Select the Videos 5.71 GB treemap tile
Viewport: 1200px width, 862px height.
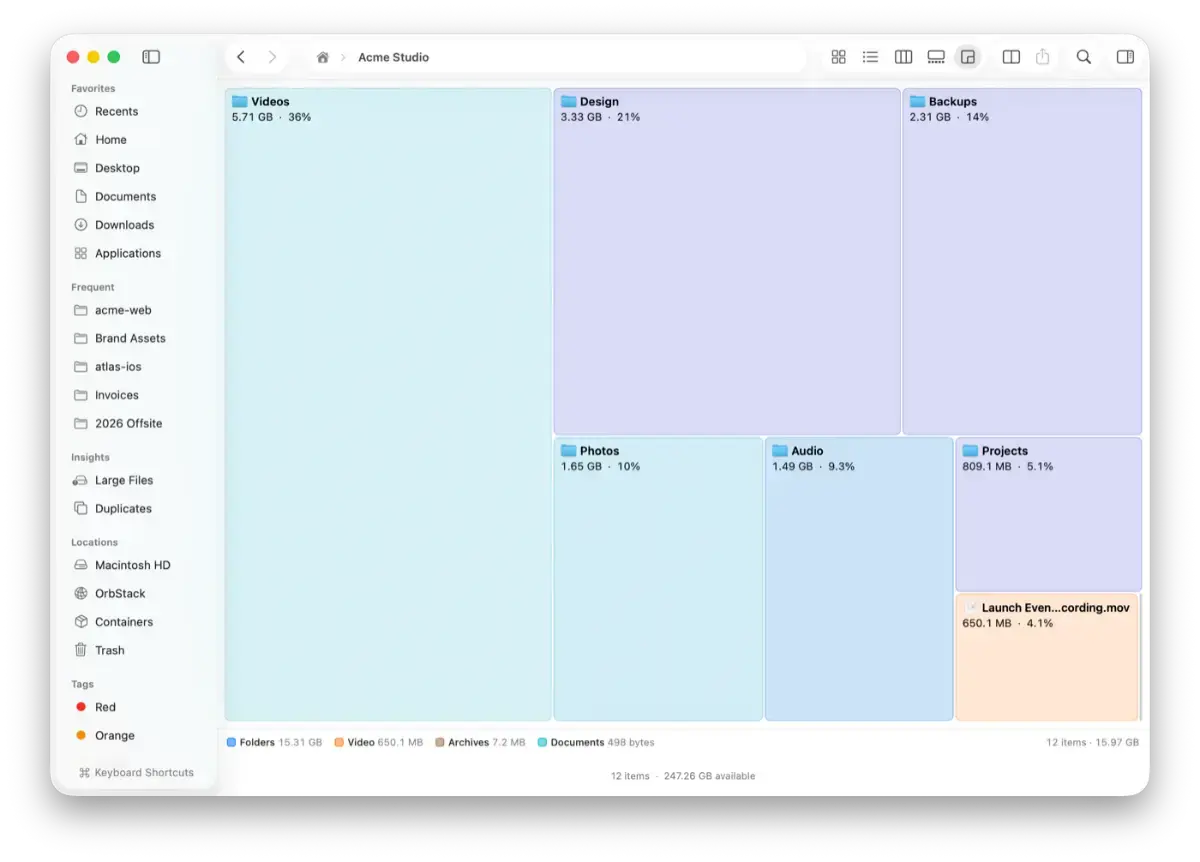click(x=388, y=404)
